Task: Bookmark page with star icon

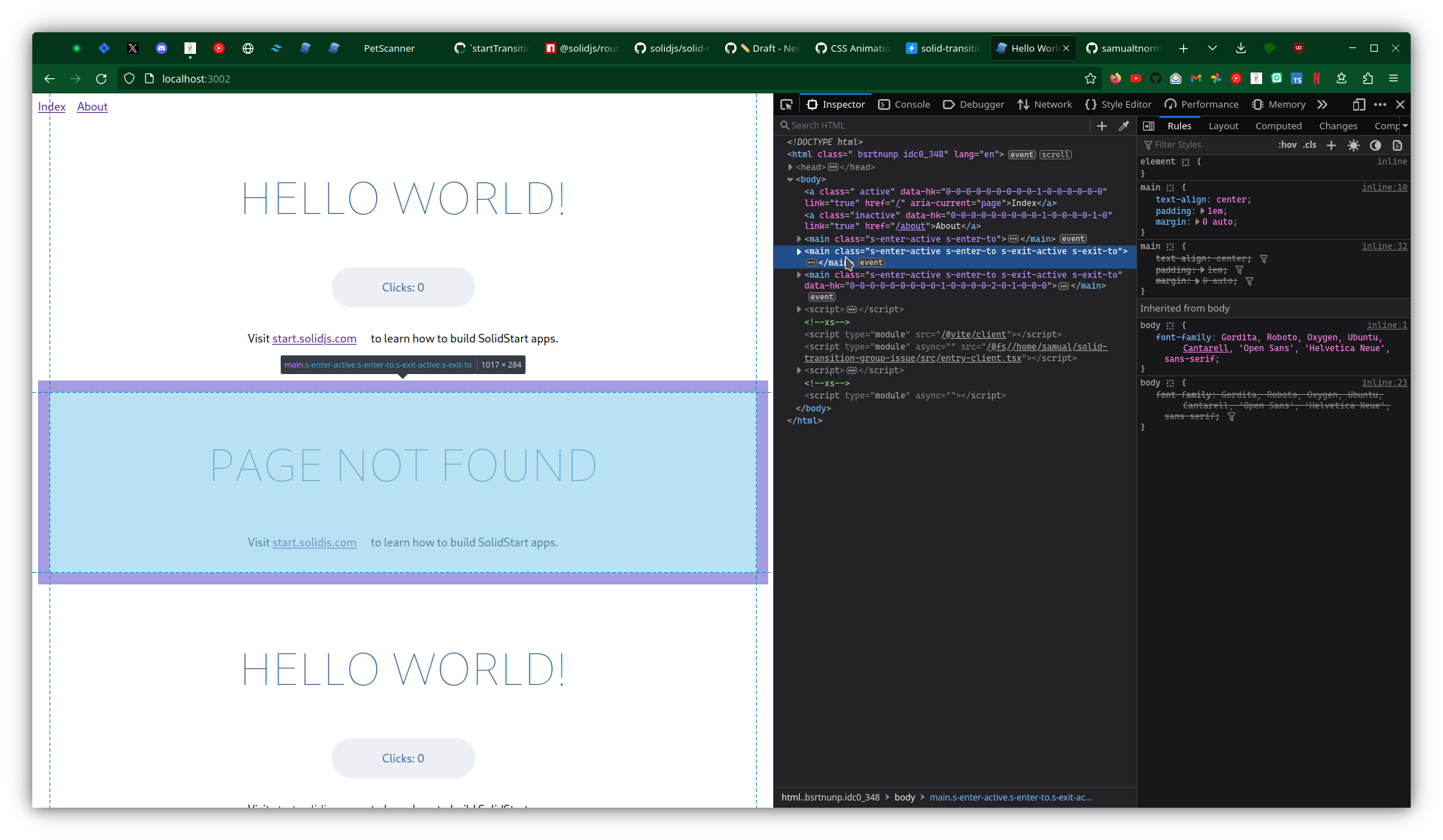Action: click(x=1091, y=78)
